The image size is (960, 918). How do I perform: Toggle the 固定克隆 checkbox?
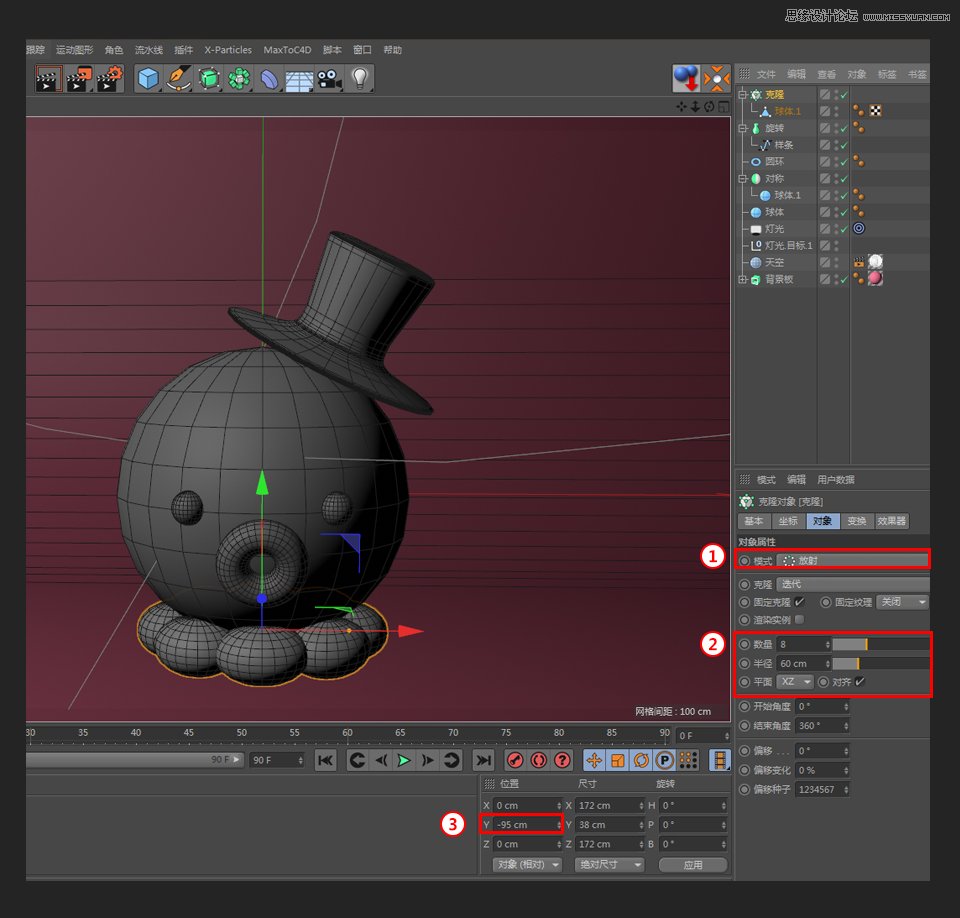(799, 602)
